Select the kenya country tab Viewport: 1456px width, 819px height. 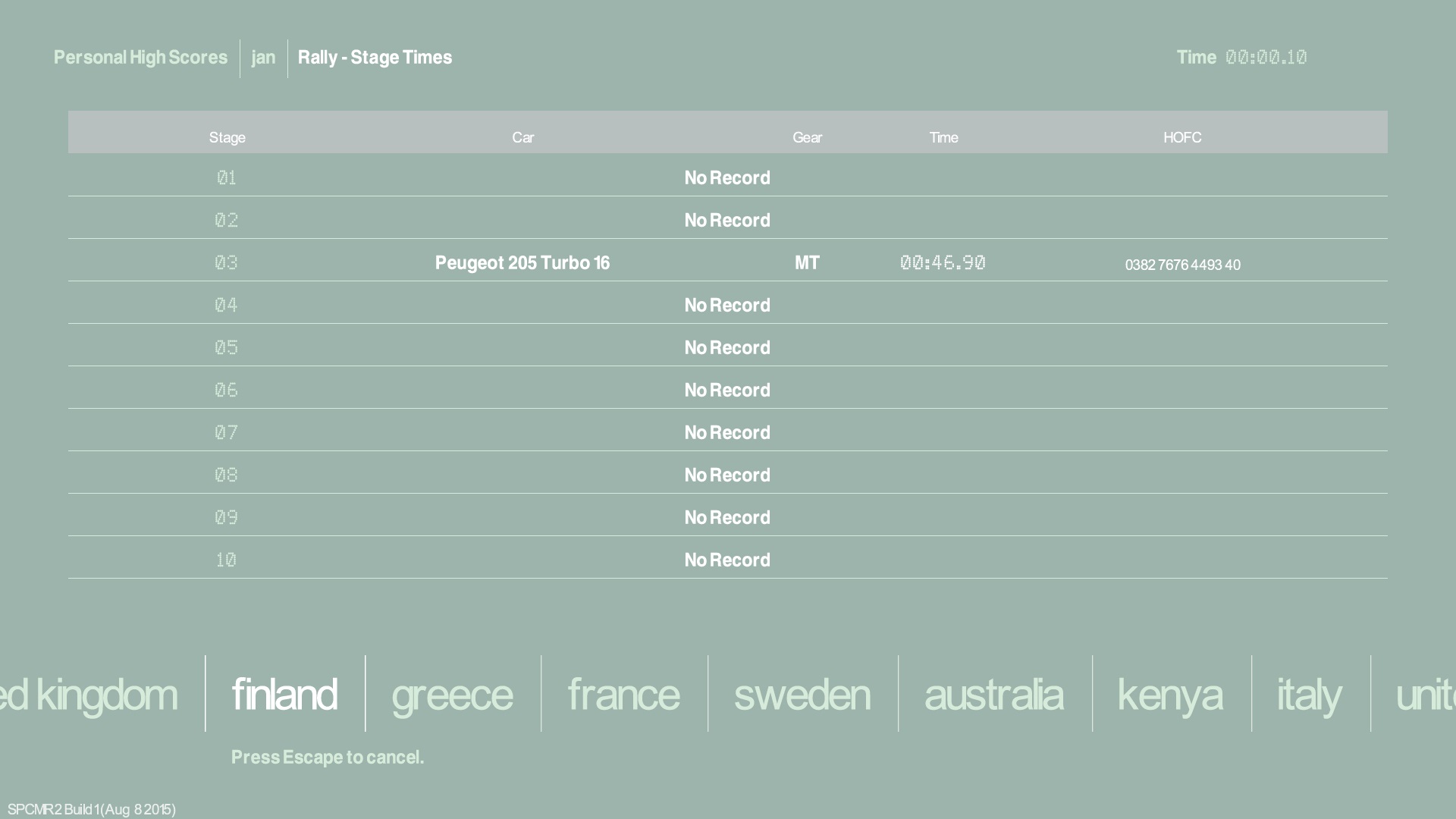point(1170,695)
